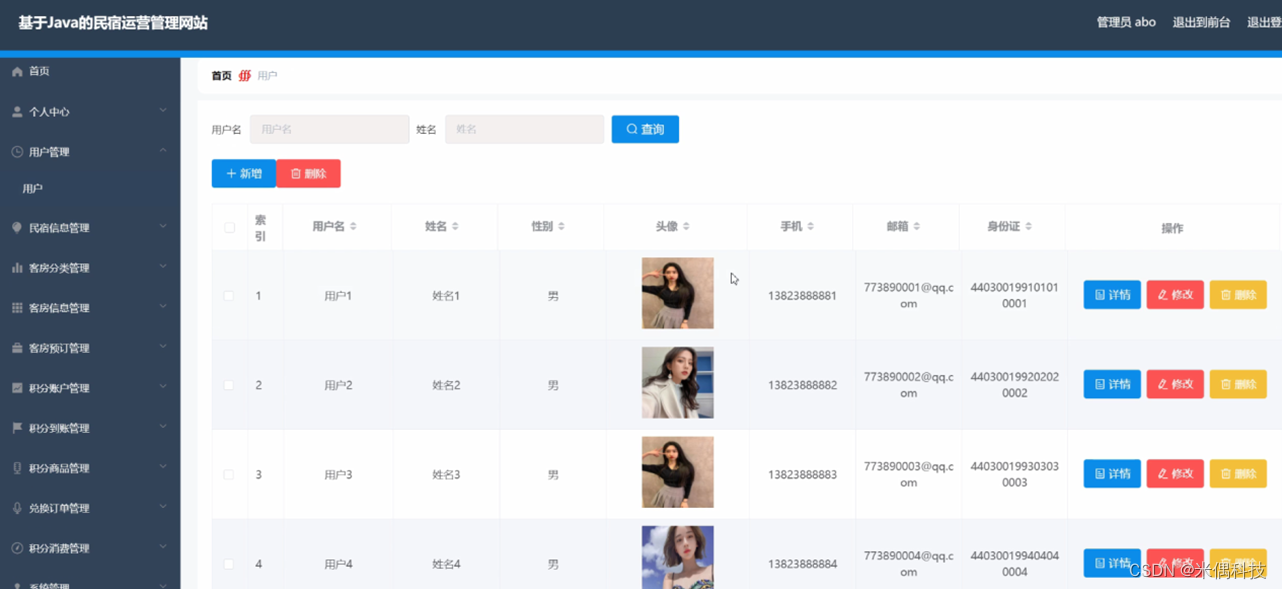This screenshot has height=589, width=1282.
Task: Click 管理员 abo in the header
Action: point(1126,22)
